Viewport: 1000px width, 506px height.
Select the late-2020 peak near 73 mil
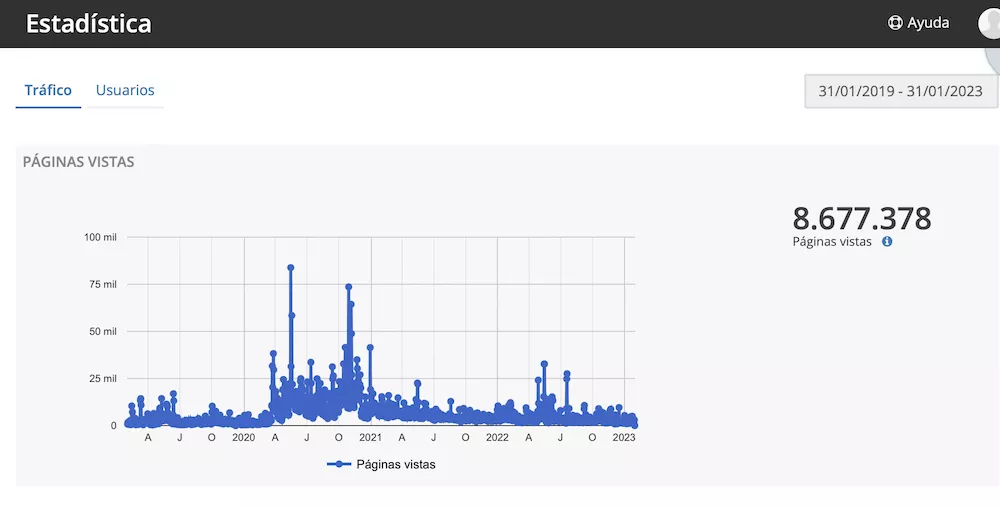click(x=349, y=287)
